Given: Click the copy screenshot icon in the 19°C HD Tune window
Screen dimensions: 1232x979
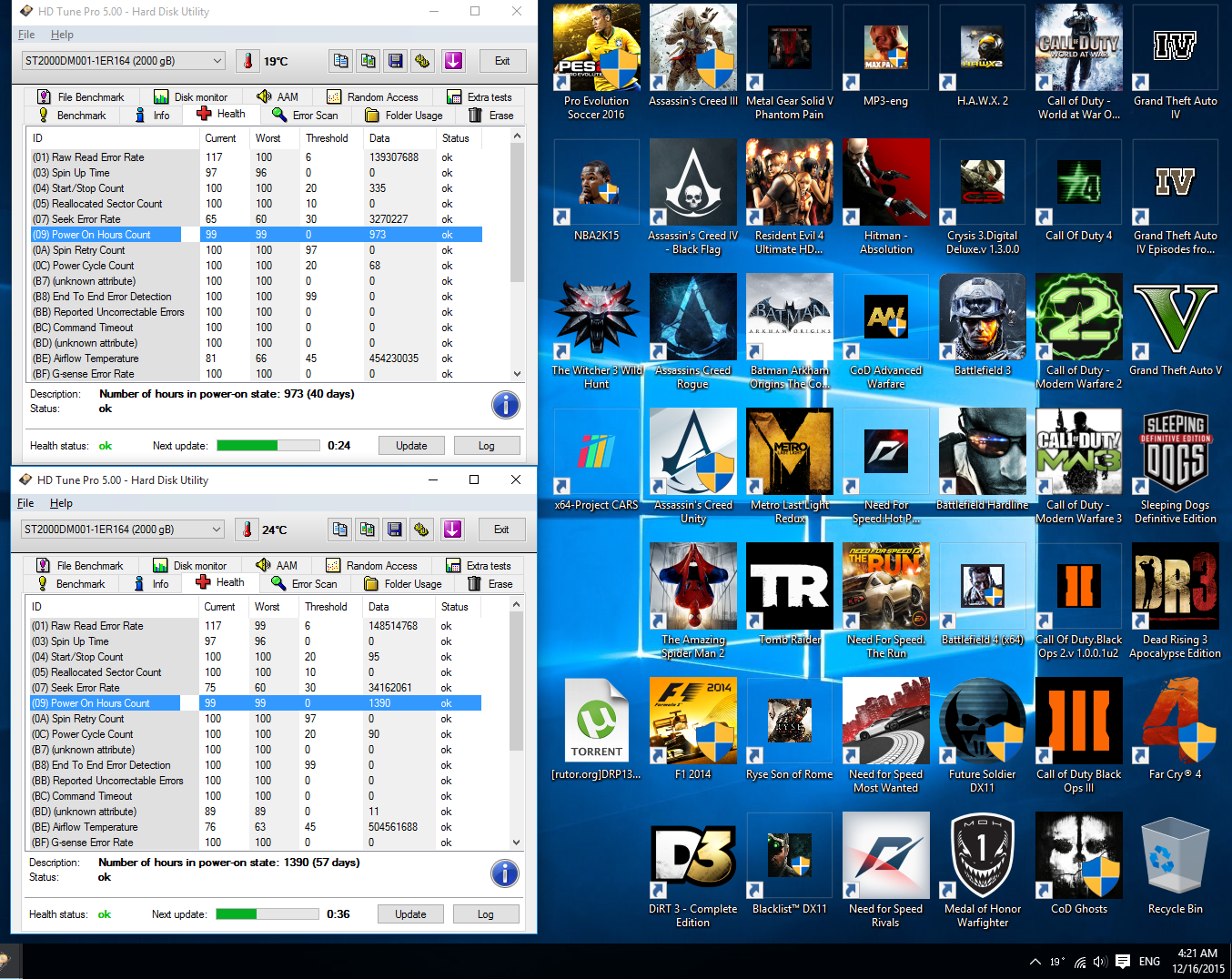Looking at the screenshot, I should coord(368,61).
